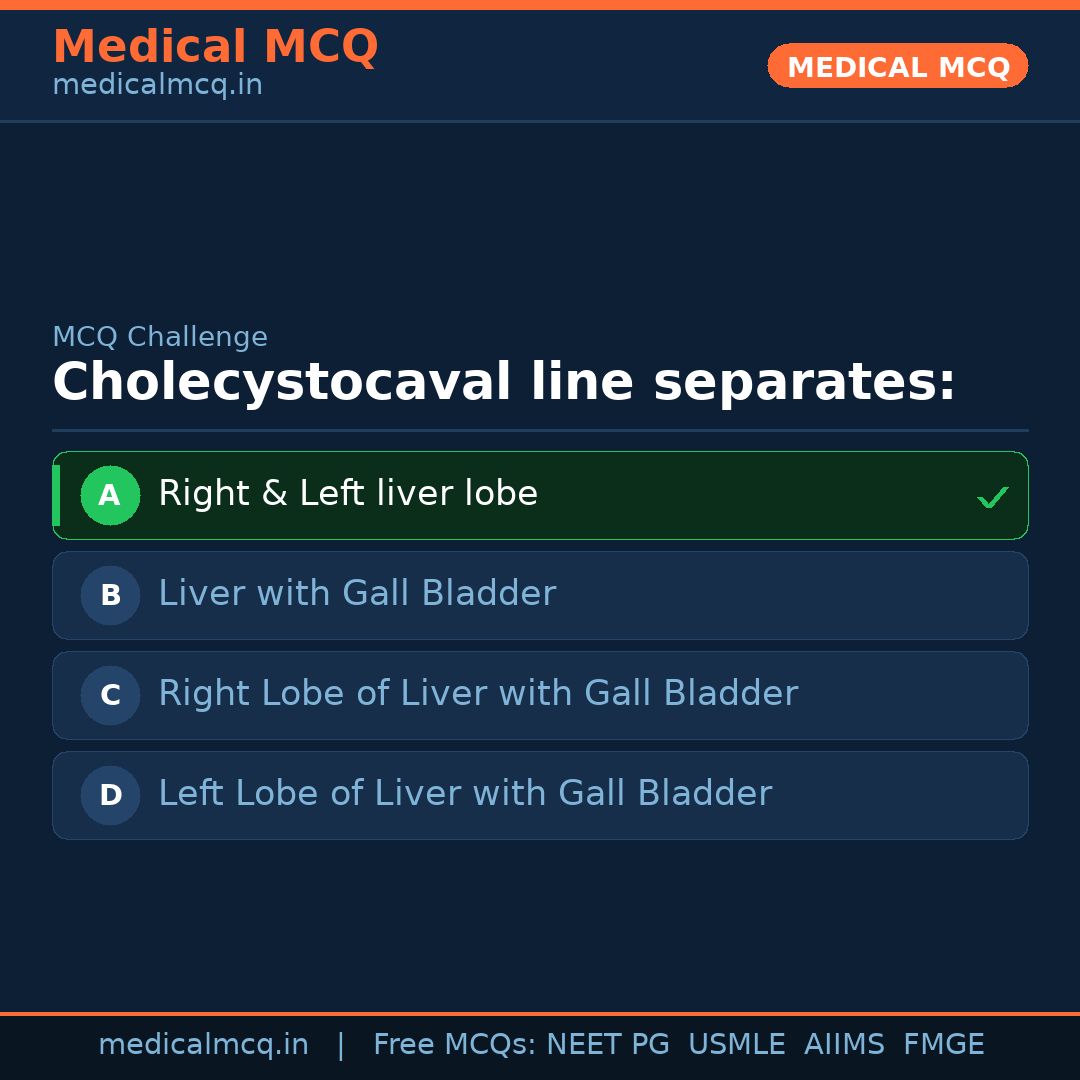Click the "Cholecystocaval line separates:" question heading

(504, 383)
